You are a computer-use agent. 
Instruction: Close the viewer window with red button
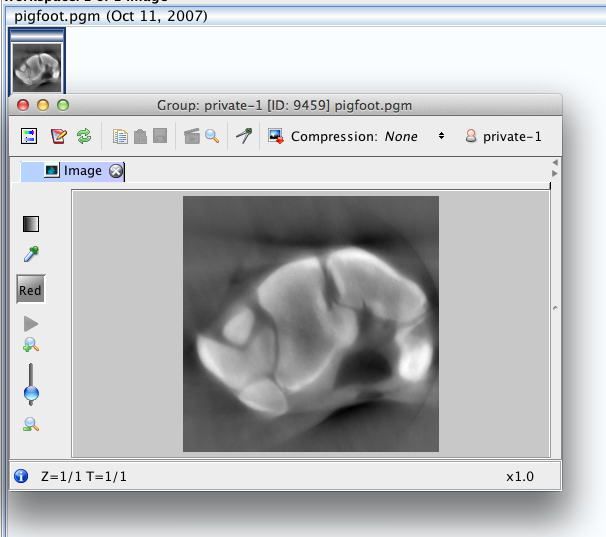coord(23,105)
